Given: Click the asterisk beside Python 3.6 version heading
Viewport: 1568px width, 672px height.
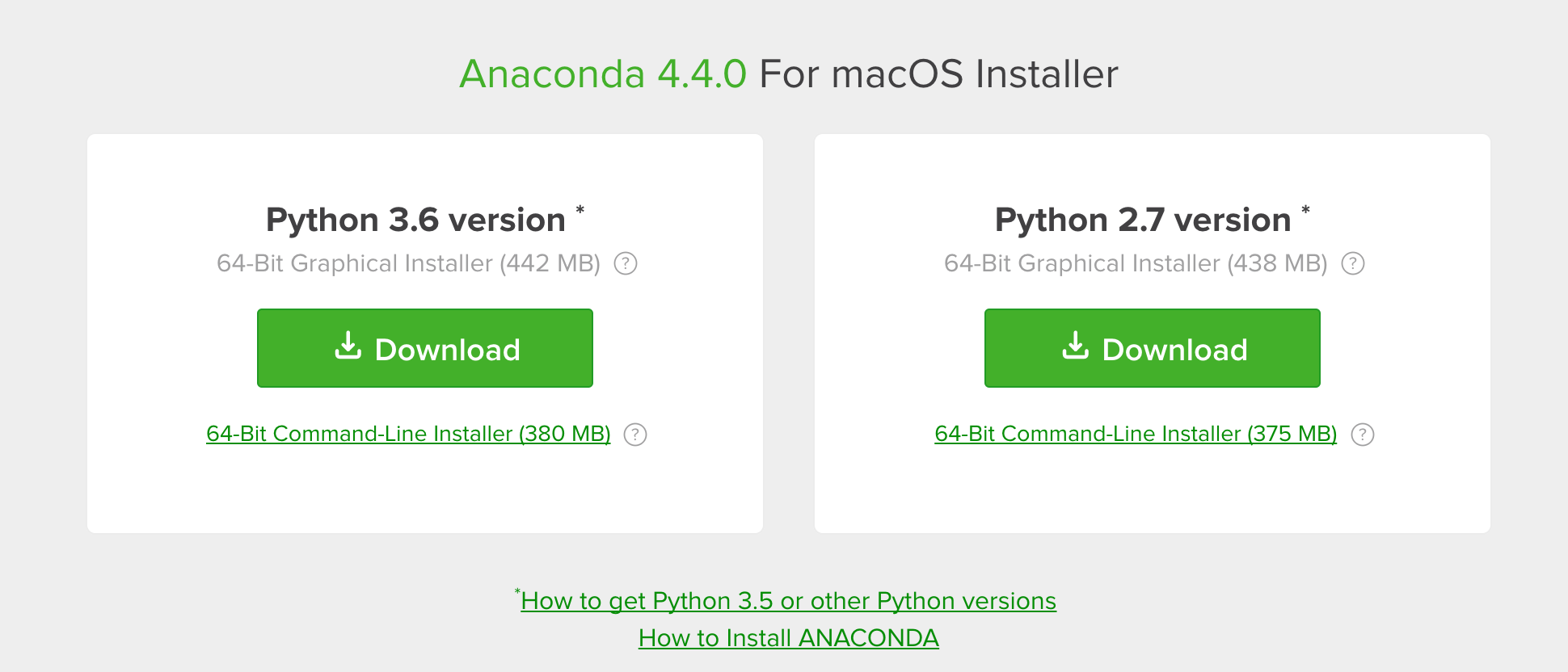Looking at the screenshot, I should [579, 208].
